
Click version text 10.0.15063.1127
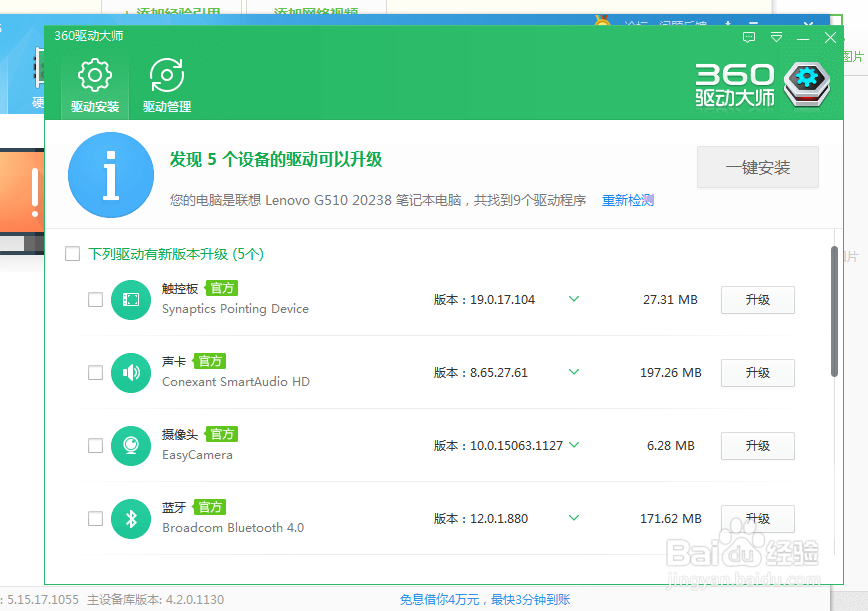516,446
